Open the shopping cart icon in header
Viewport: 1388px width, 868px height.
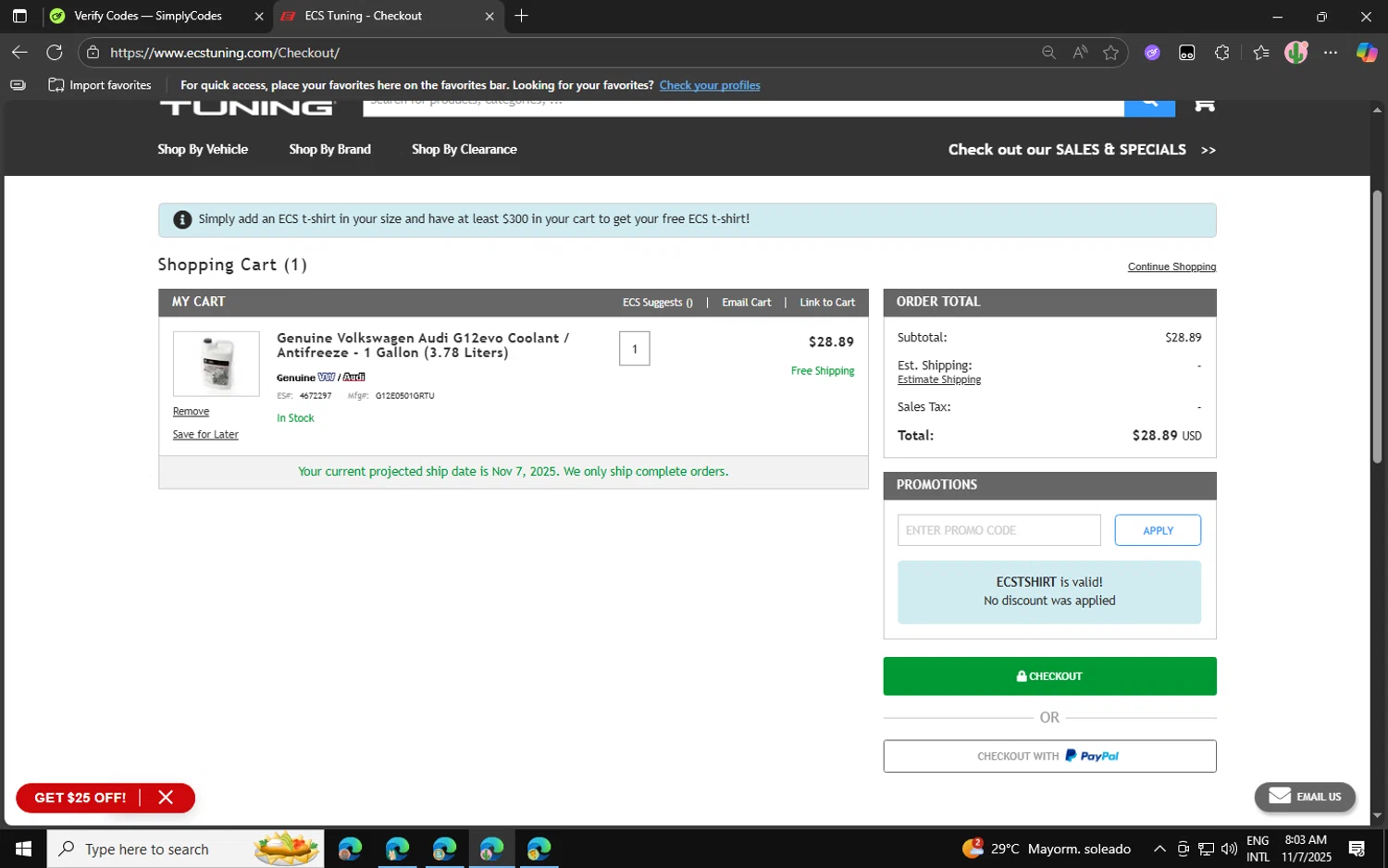point(1204,105)
